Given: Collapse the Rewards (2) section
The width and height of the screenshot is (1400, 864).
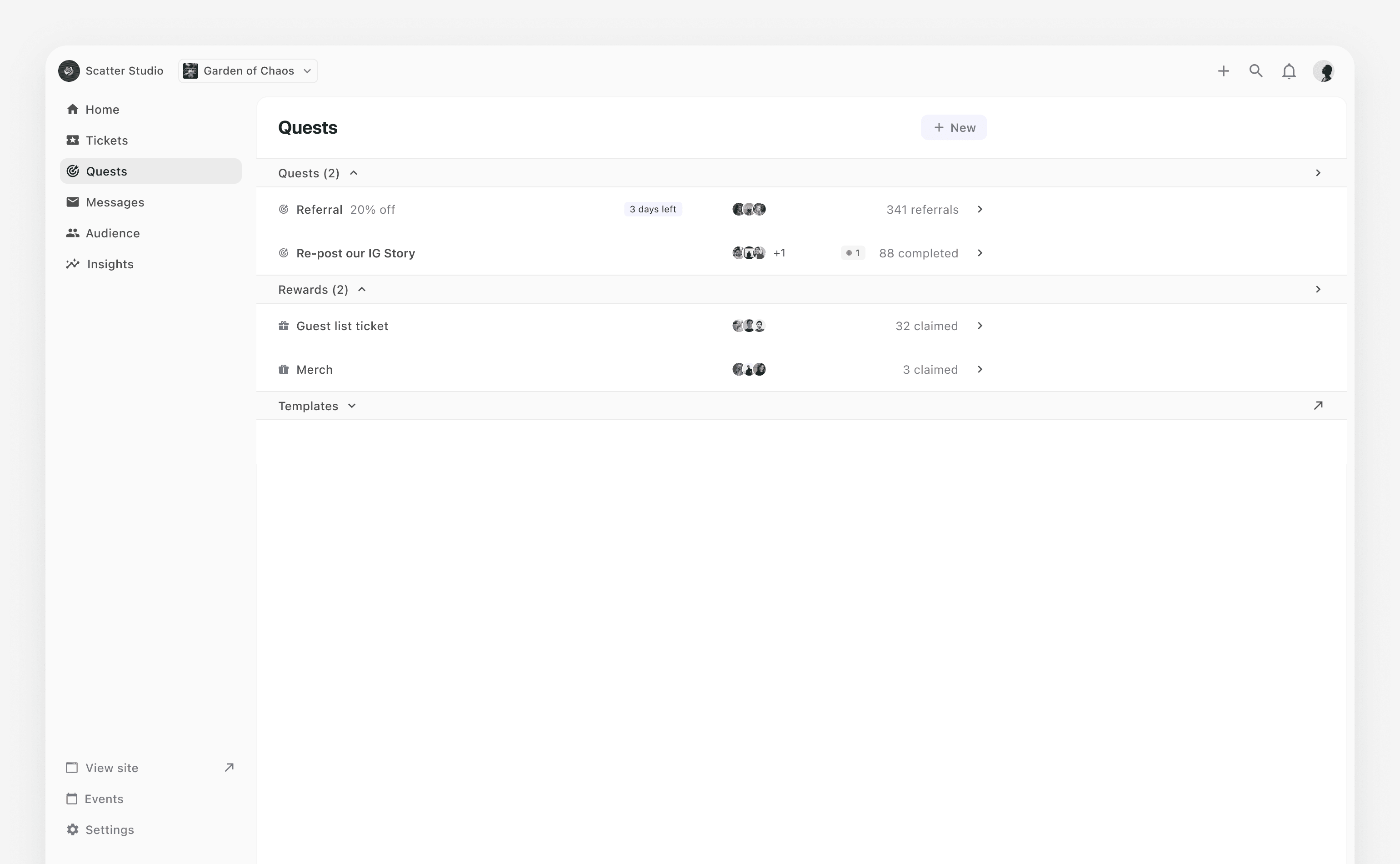Looking at the screenshot, I should [x=361, y=290].
